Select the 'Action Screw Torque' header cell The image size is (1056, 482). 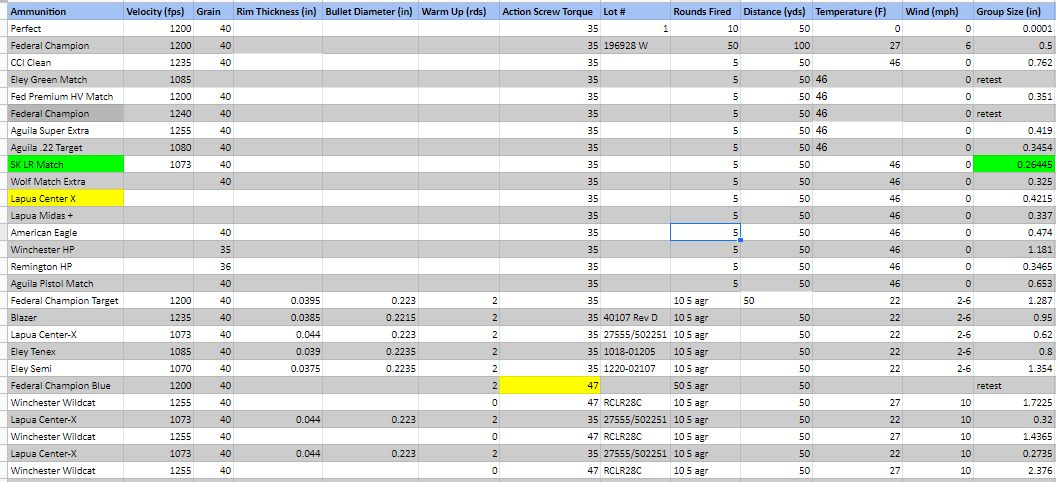(x=550, y=12)
